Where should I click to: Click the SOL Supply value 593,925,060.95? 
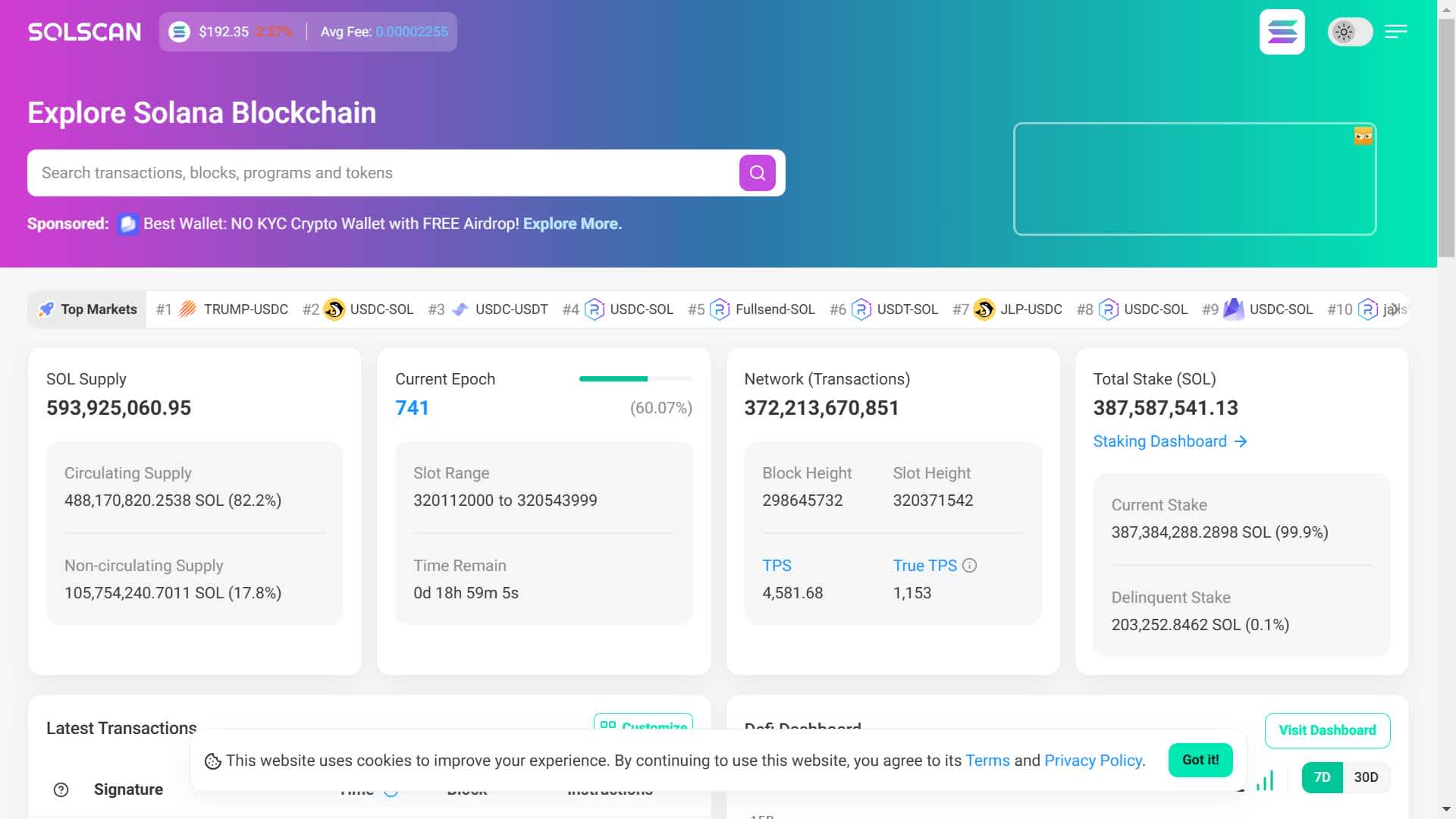pos(118,408)
